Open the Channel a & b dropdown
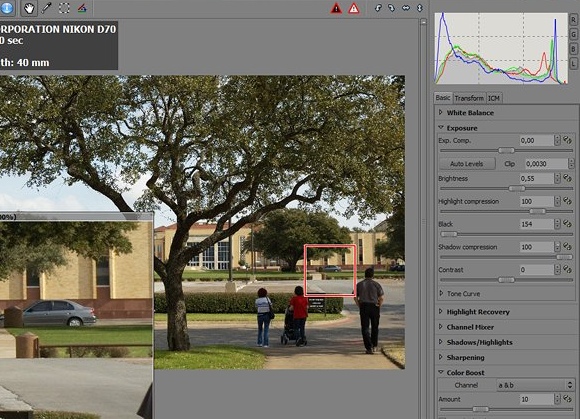The width and height of the screenshot is (580, 419). (x=535, y=385)
